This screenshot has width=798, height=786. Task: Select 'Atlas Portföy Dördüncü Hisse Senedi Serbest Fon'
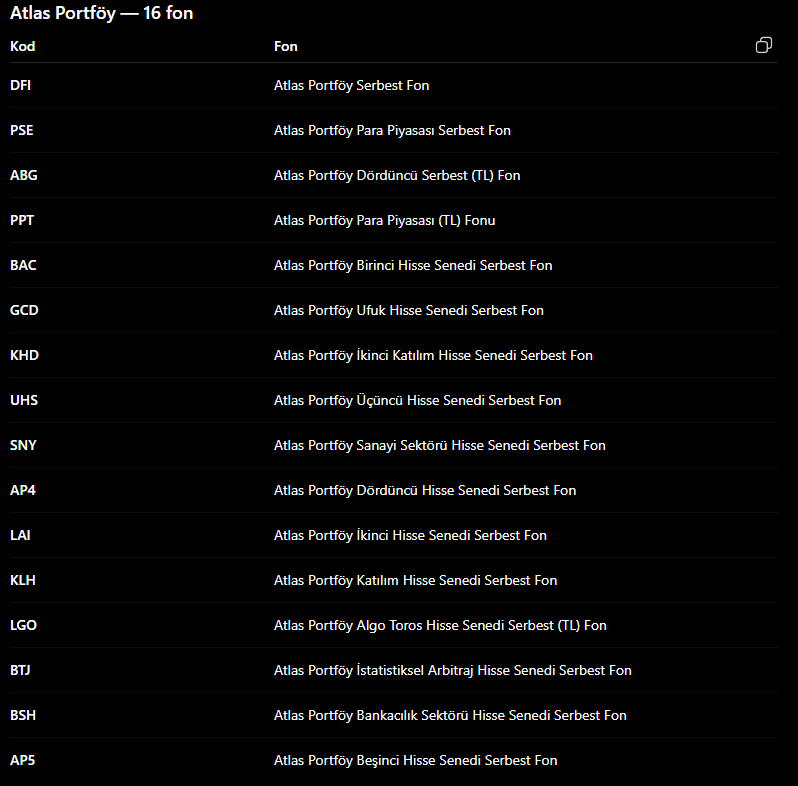click(x=425, y=491)
